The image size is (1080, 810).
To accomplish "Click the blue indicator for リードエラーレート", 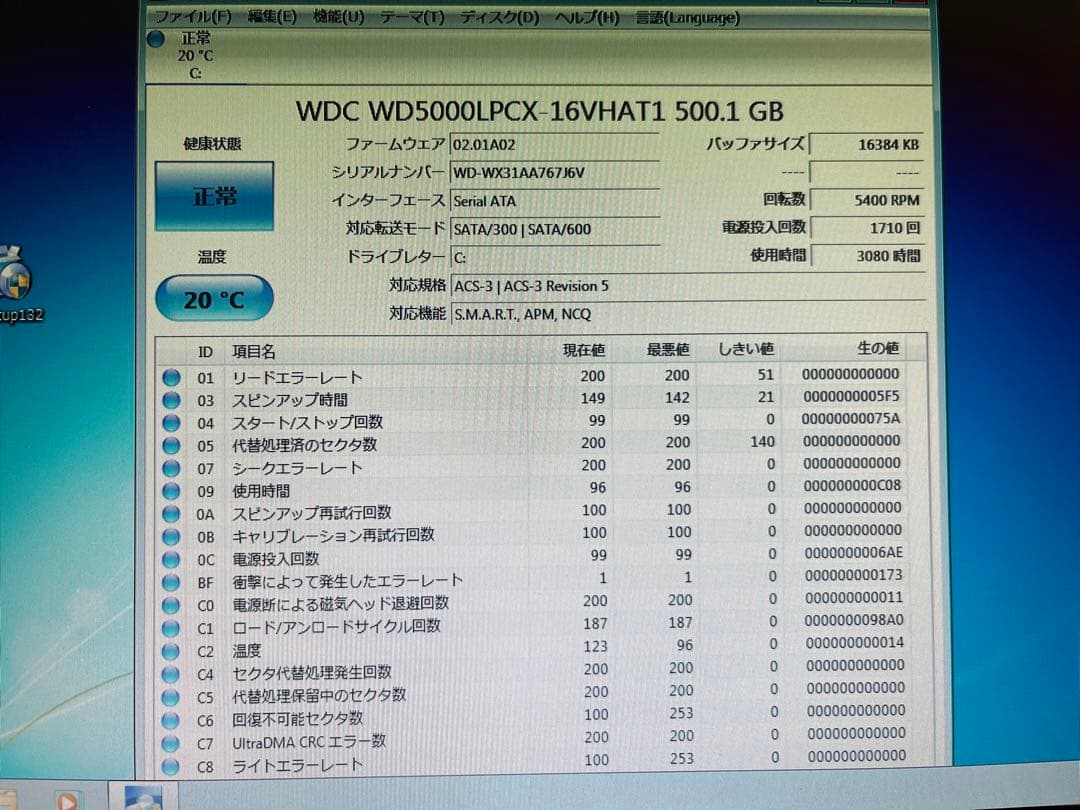I will pyautogui.click(x=171, y=377).
